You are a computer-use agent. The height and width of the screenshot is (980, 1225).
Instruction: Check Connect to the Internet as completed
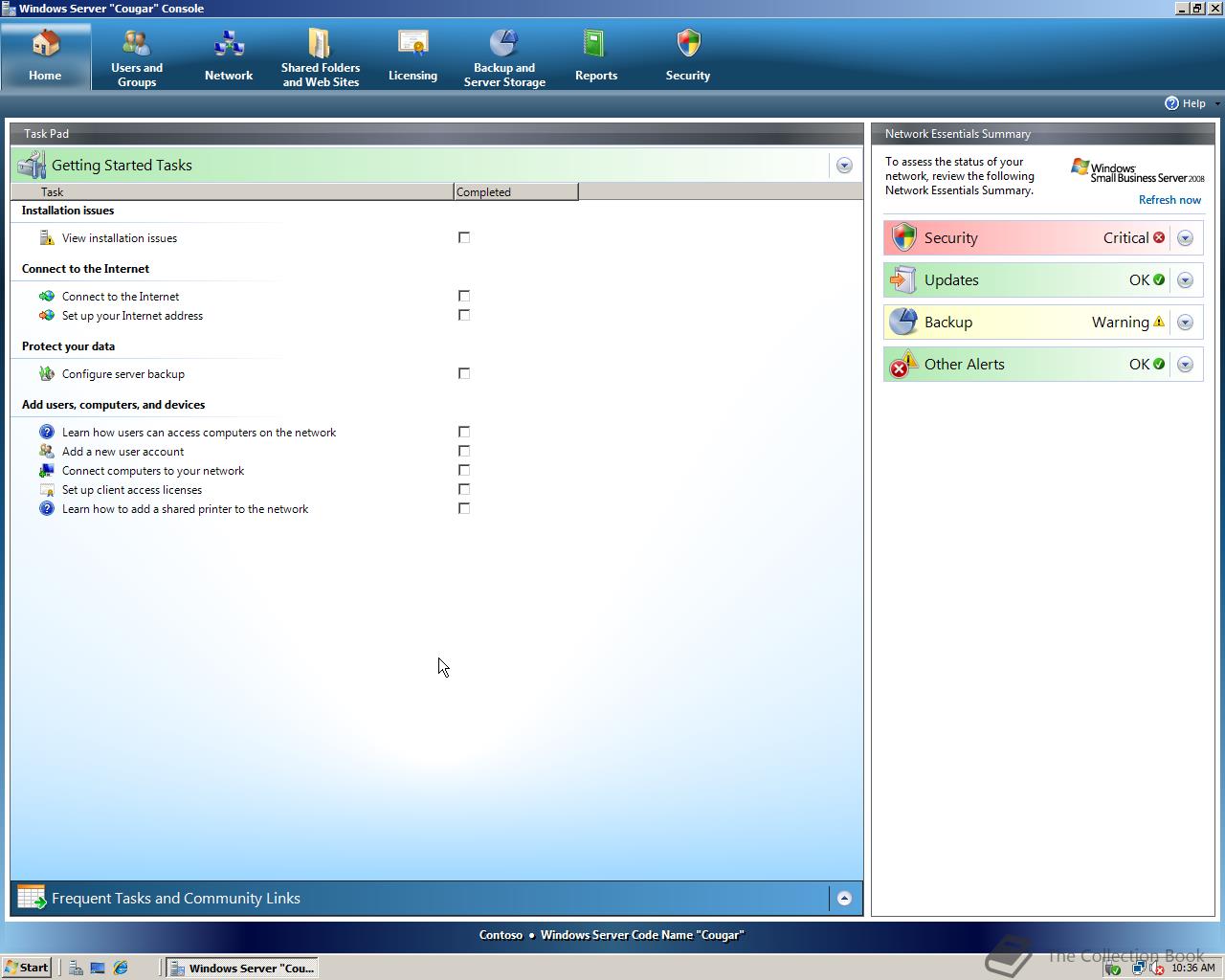point(464,296)
